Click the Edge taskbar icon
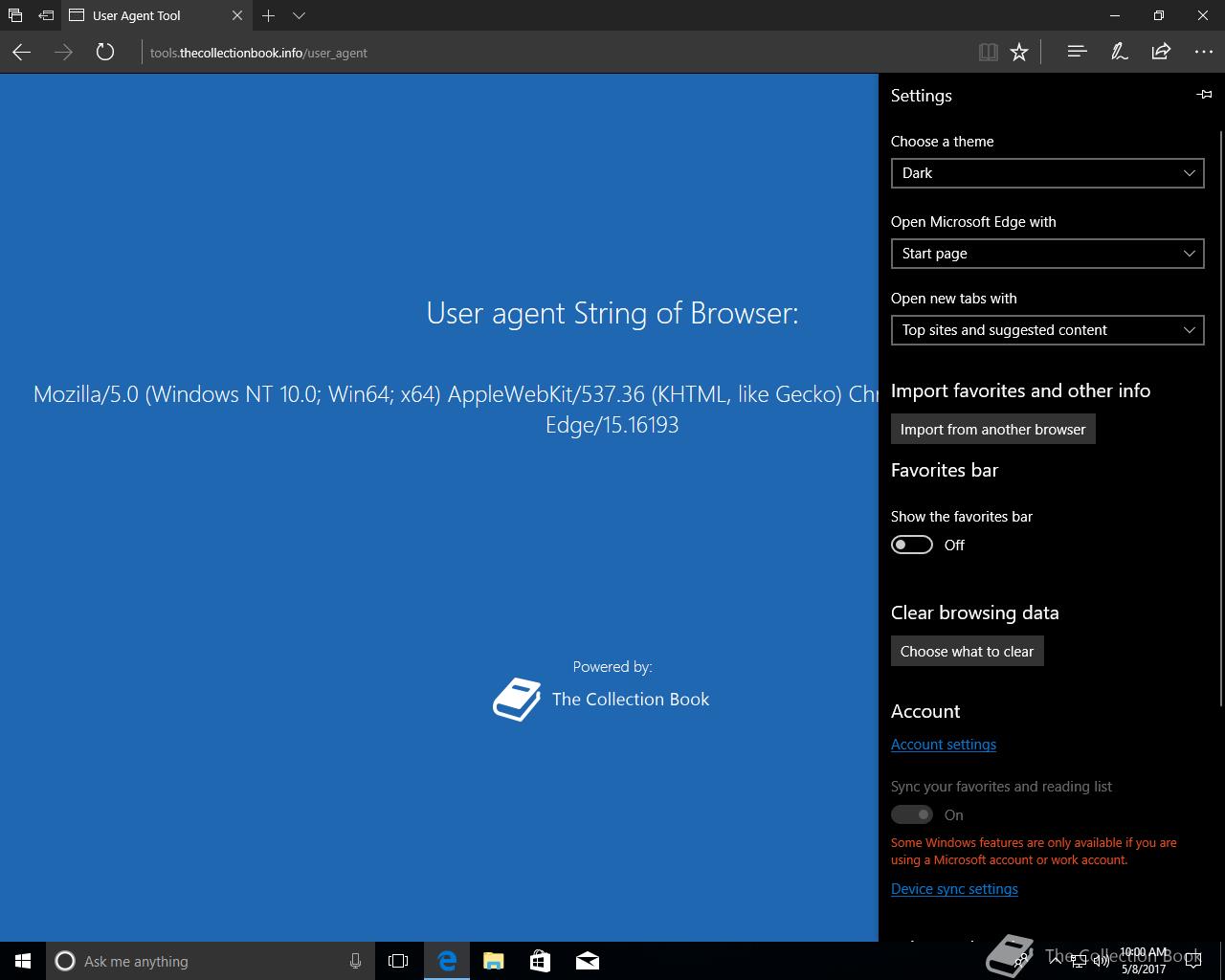 point(446,961)
